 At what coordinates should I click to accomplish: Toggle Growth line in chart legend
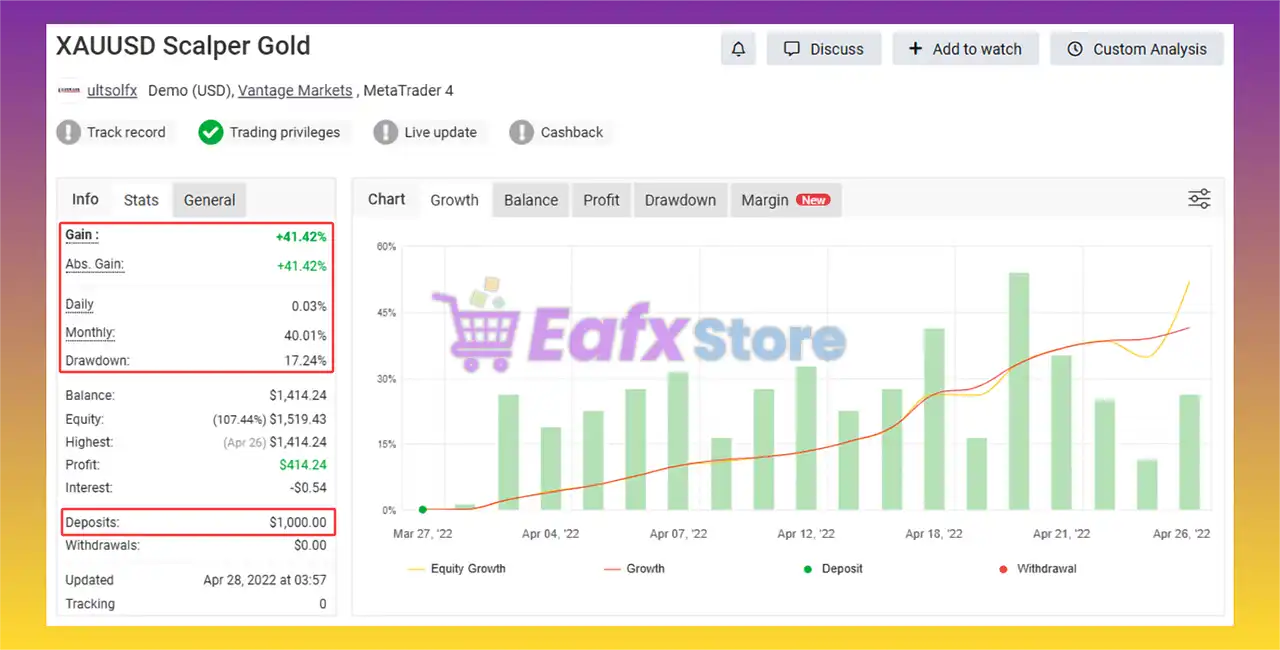(634, 569)
